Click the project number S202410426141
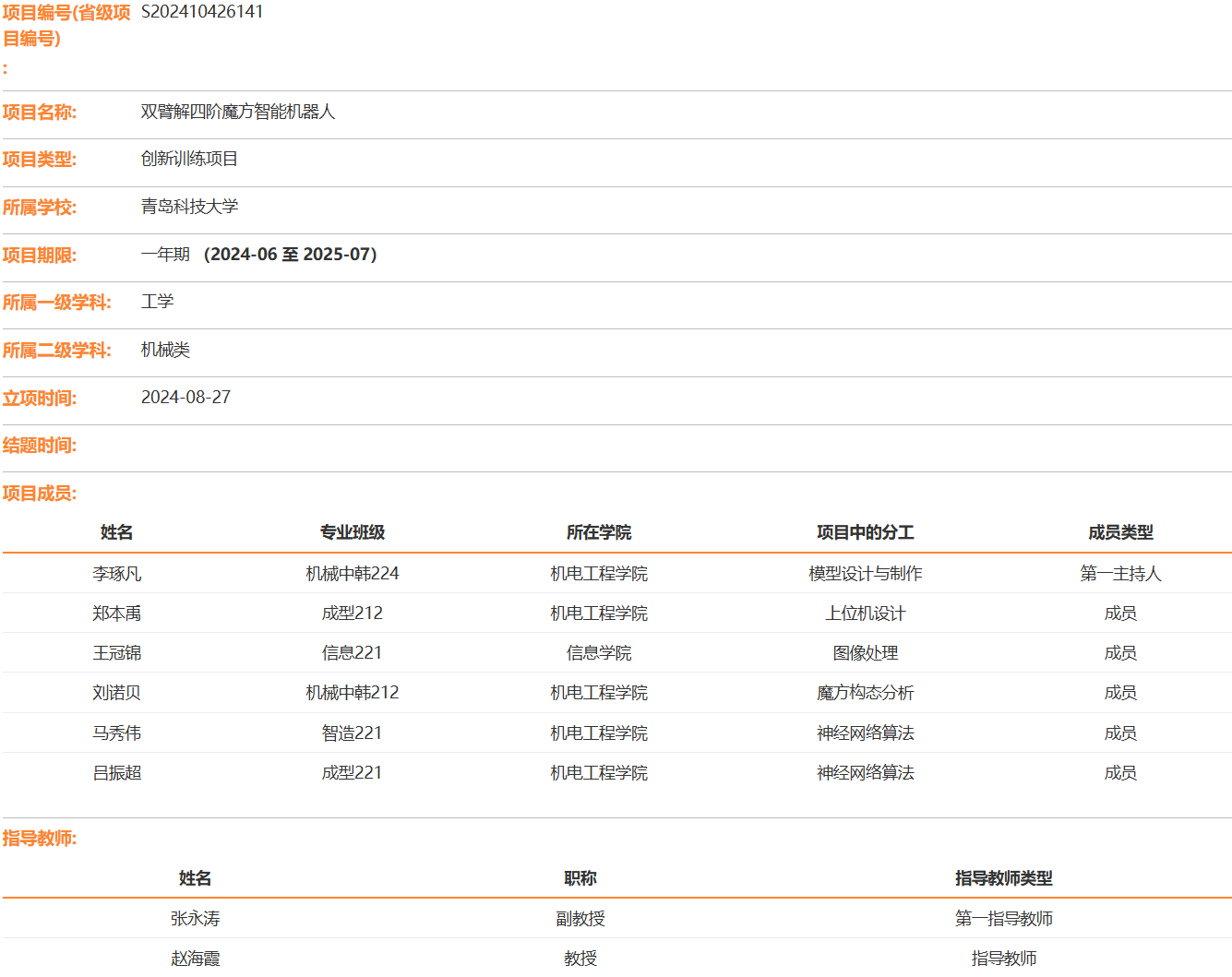This screenshot has width=1232, height=977. (x=201, y=12)
